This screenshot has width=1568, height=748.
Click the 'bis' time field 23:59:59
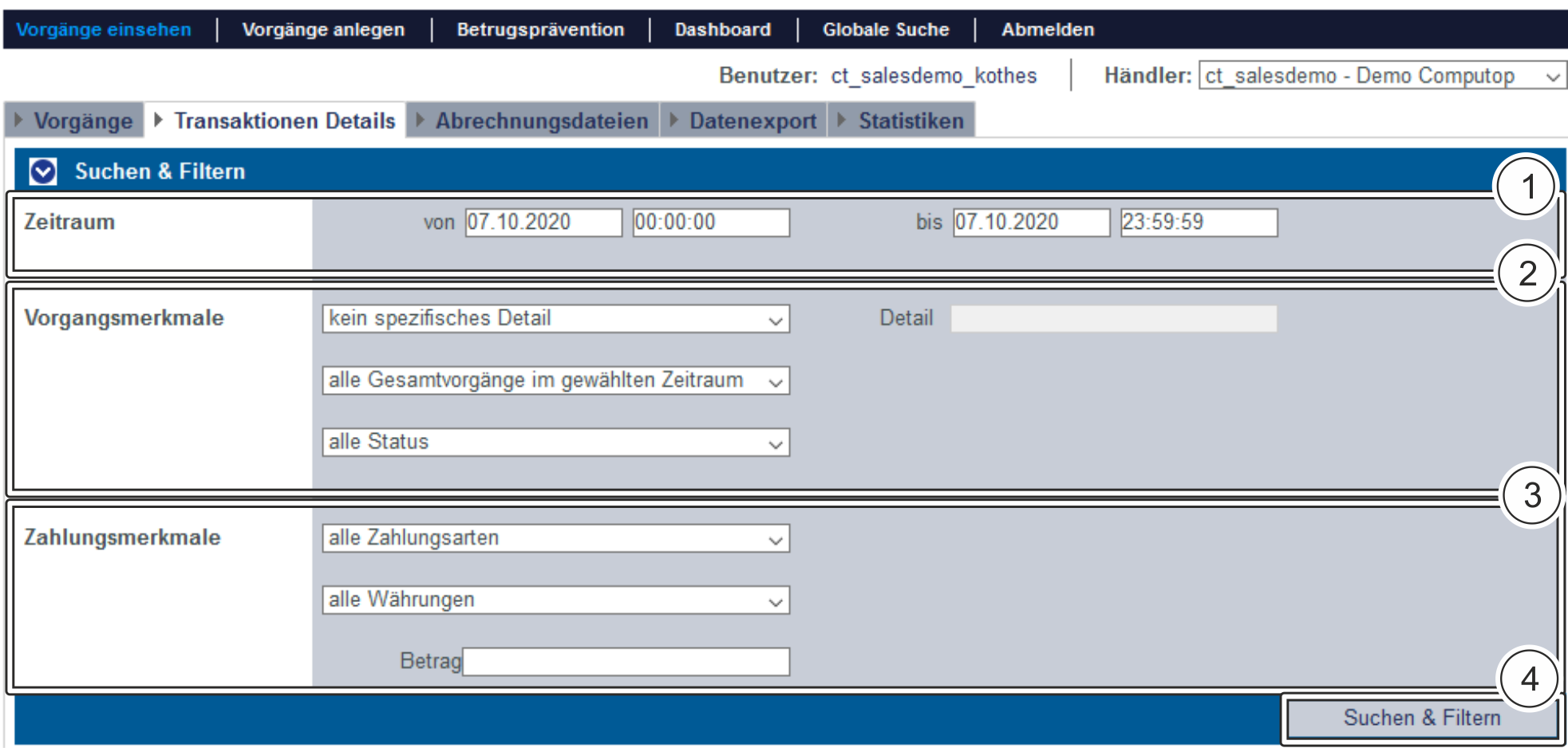point(1198,222)
